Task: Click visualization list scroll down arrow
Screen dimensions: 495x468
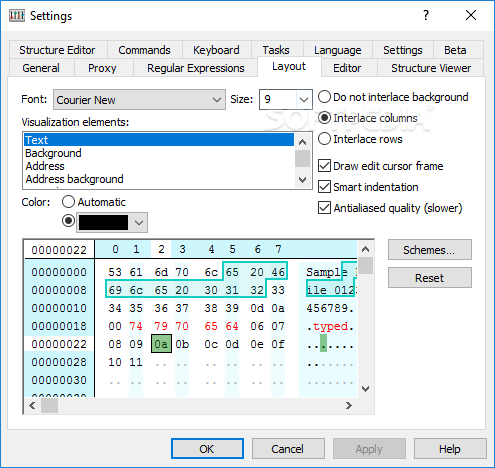Action: 302,180
